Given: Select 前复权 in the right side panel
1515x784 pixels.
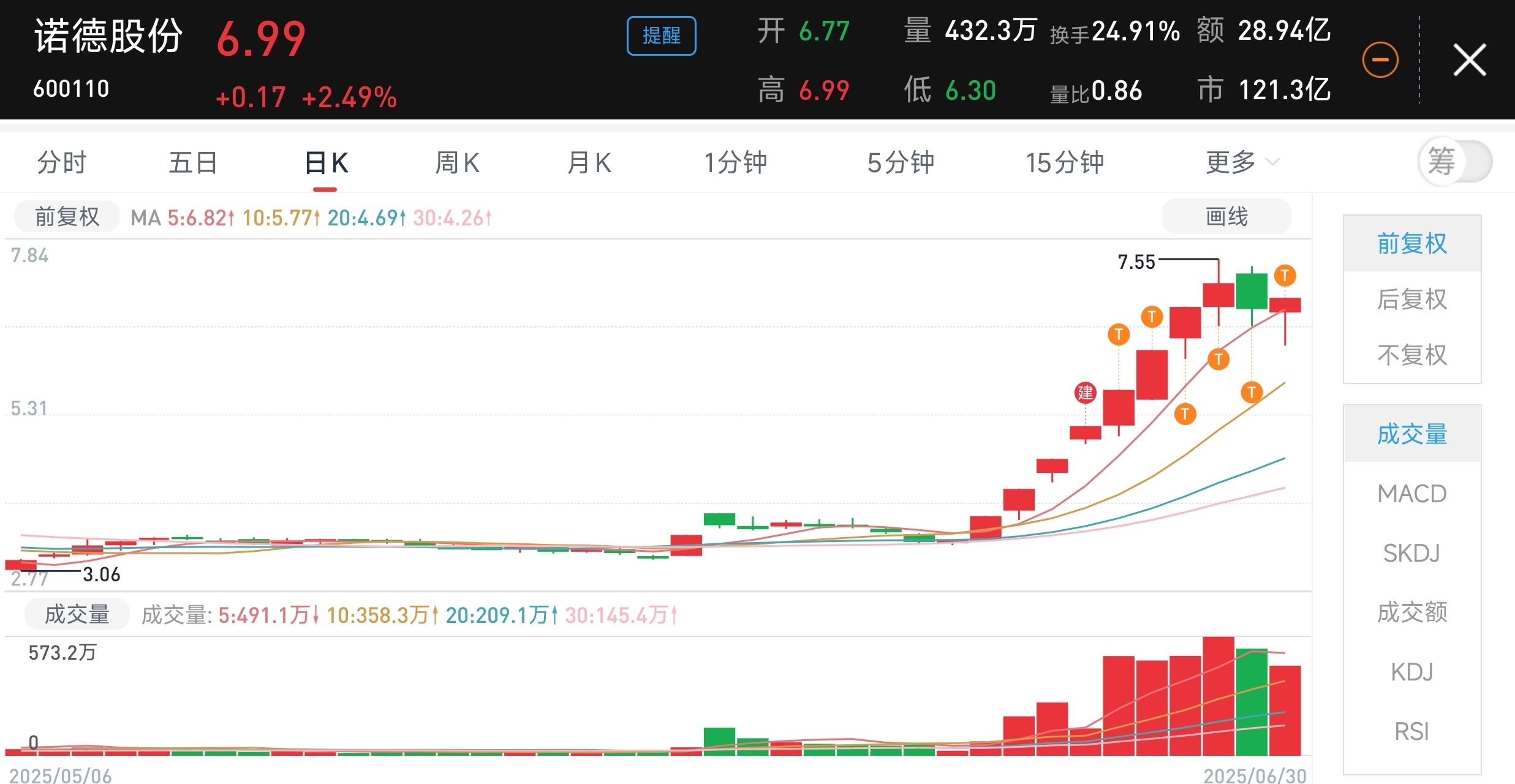Looking at the screenshot, I should [x=1412, y=244].
